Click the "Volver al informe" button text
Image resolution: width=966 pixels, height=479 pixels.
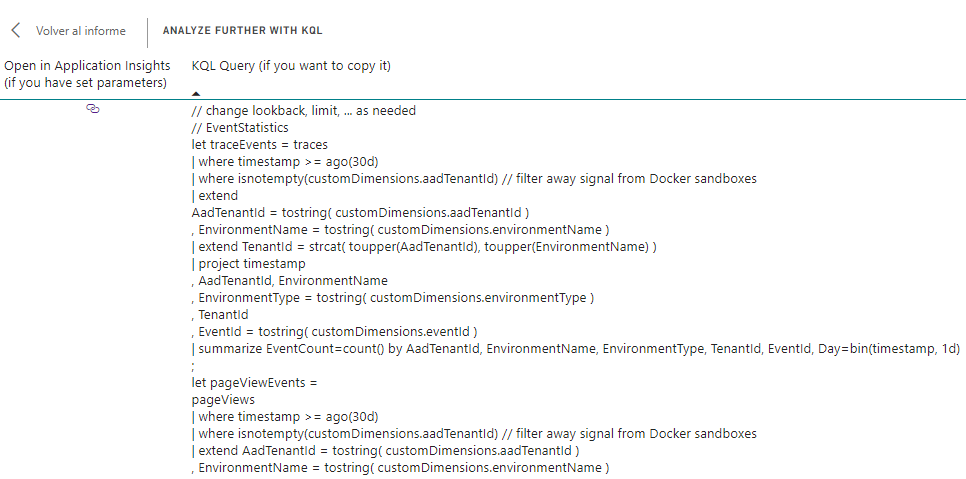pyautogui.click(x=81, y=31)
